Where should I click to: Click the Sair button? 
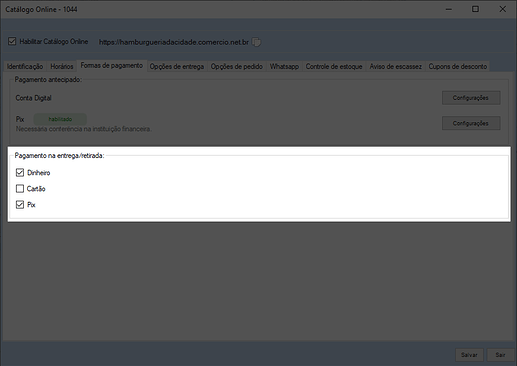(500, 355)
